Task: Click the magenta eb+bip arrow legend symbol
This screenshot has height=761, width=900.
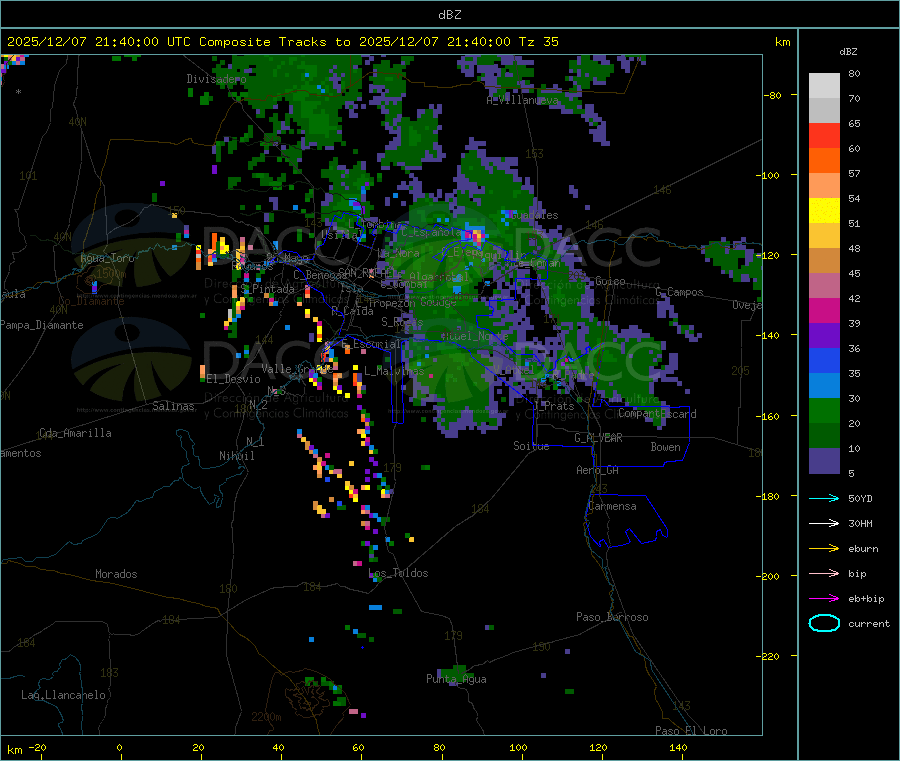Action: (x=824, y=599)
